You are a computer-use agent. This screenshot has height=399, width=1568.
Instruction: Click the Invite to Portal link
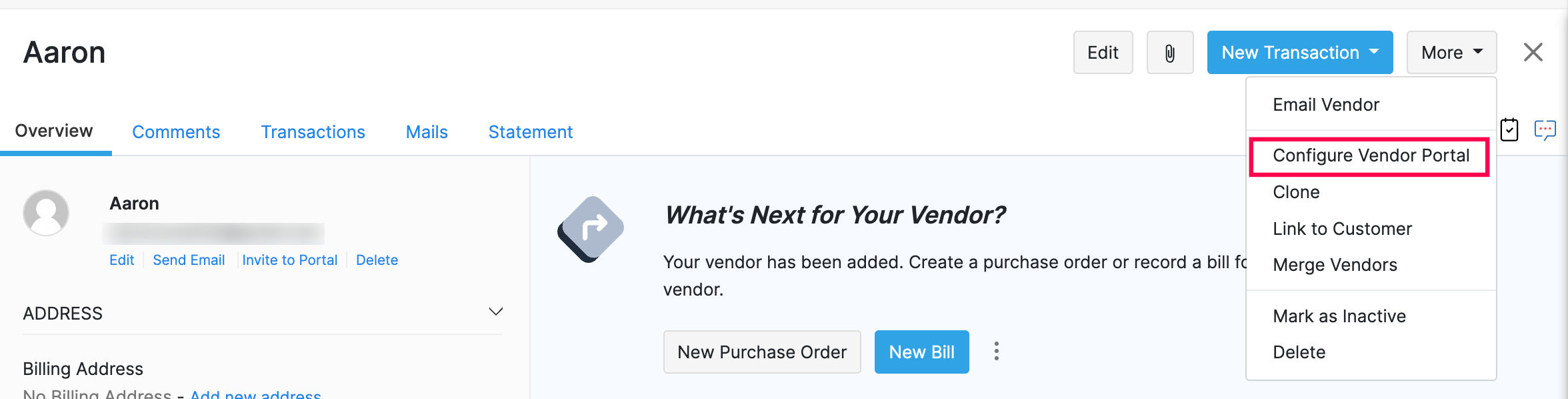pos(290,260)
